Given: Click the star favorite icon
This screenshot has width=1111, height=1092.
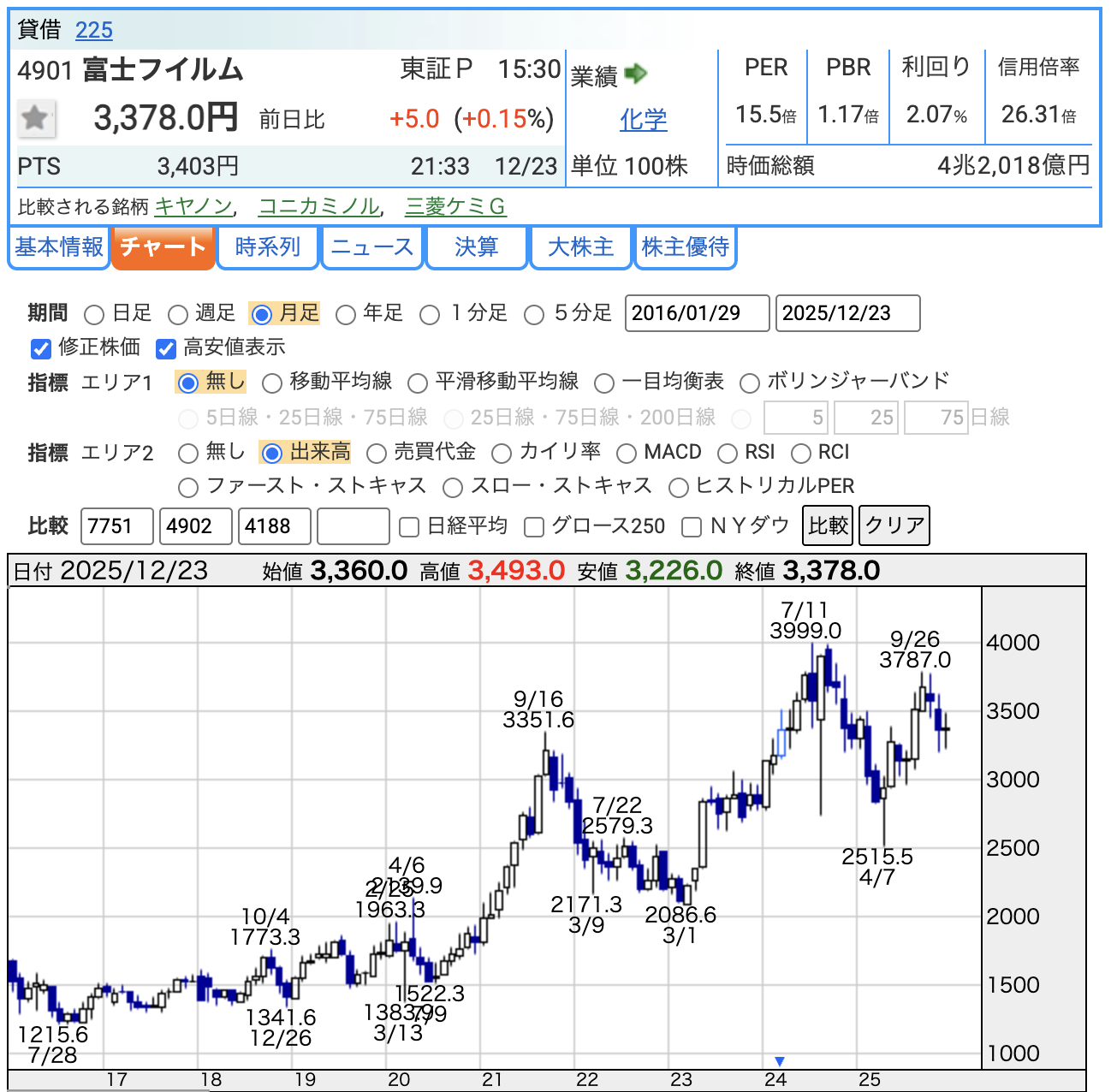Looking at the screenshot, I should coord(36,118).
